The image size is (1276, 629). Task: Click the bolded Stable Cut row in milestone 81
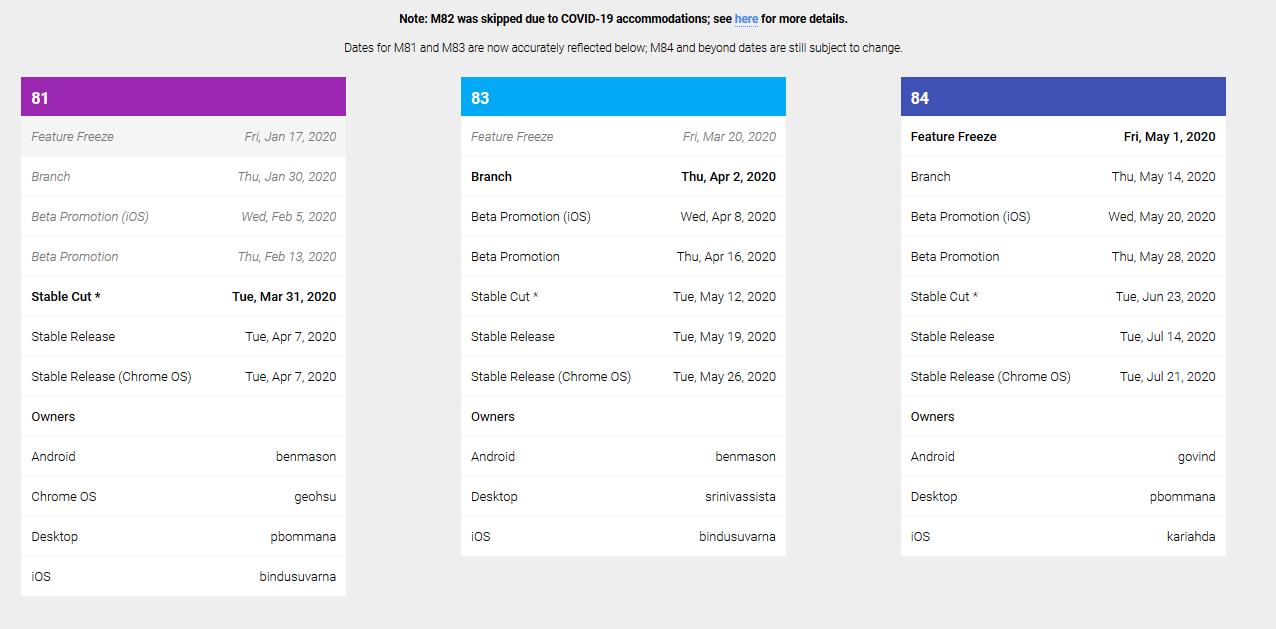183,296
